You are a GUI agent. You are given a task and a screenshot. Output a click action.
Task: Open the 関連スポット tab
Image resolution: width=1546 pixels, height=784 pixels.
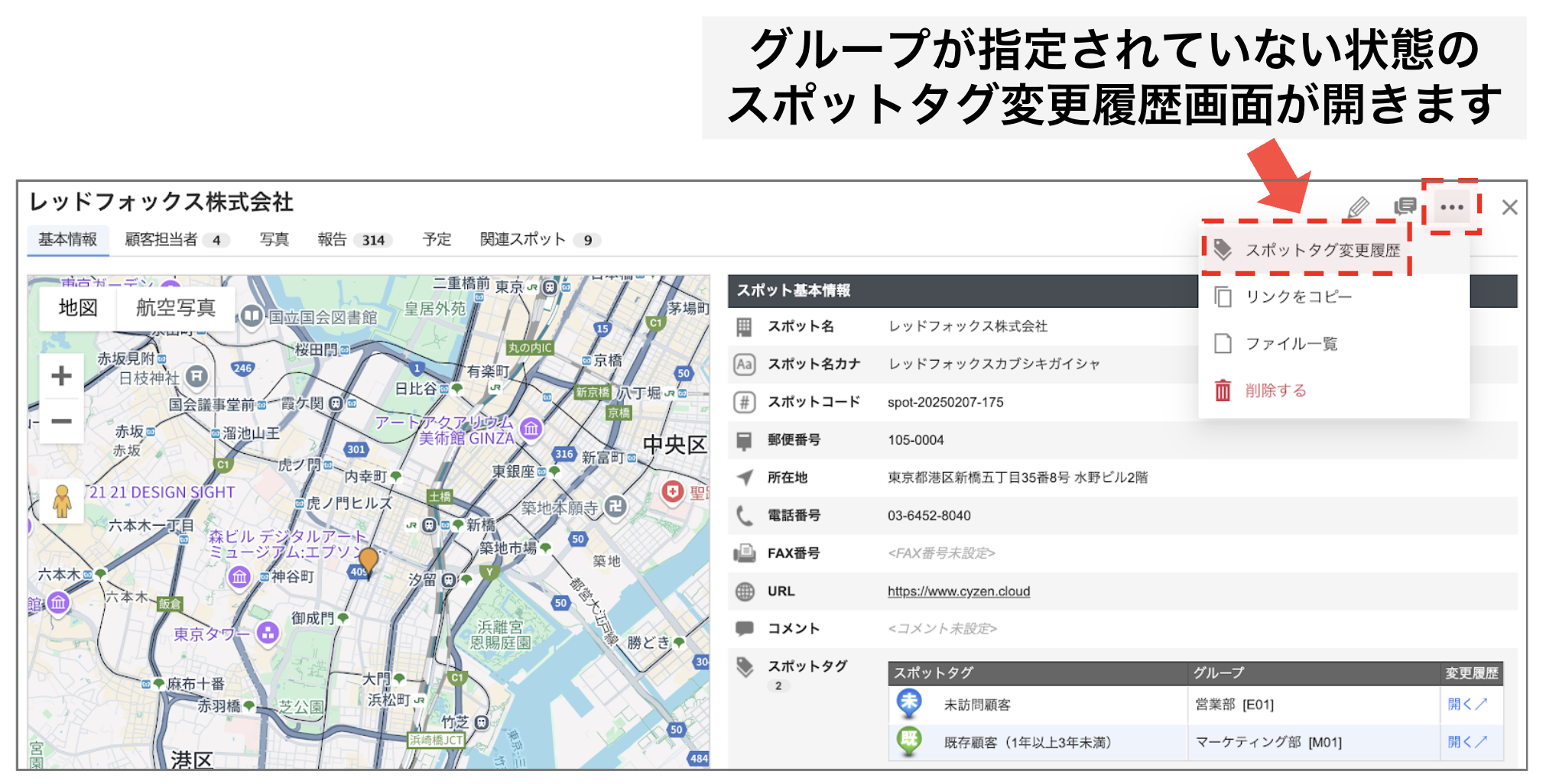(541, 240)
